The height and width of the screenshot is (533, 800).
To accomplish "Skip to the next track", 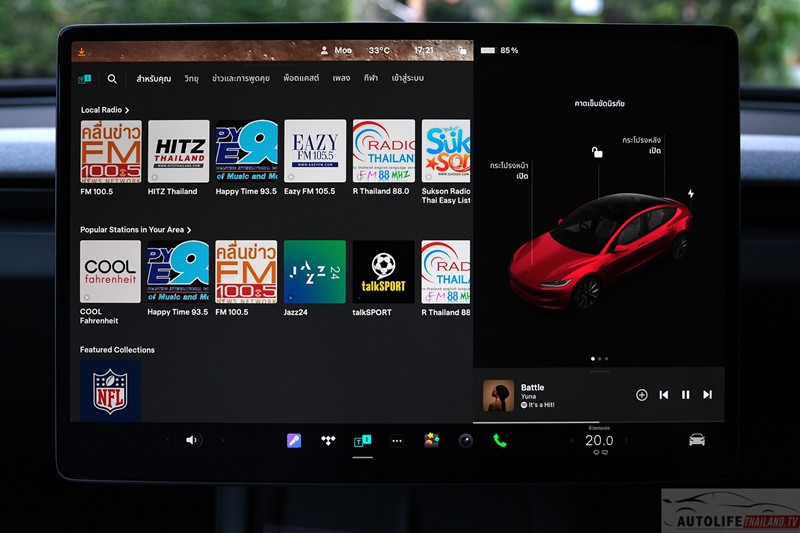I will (x=707, y=394).
